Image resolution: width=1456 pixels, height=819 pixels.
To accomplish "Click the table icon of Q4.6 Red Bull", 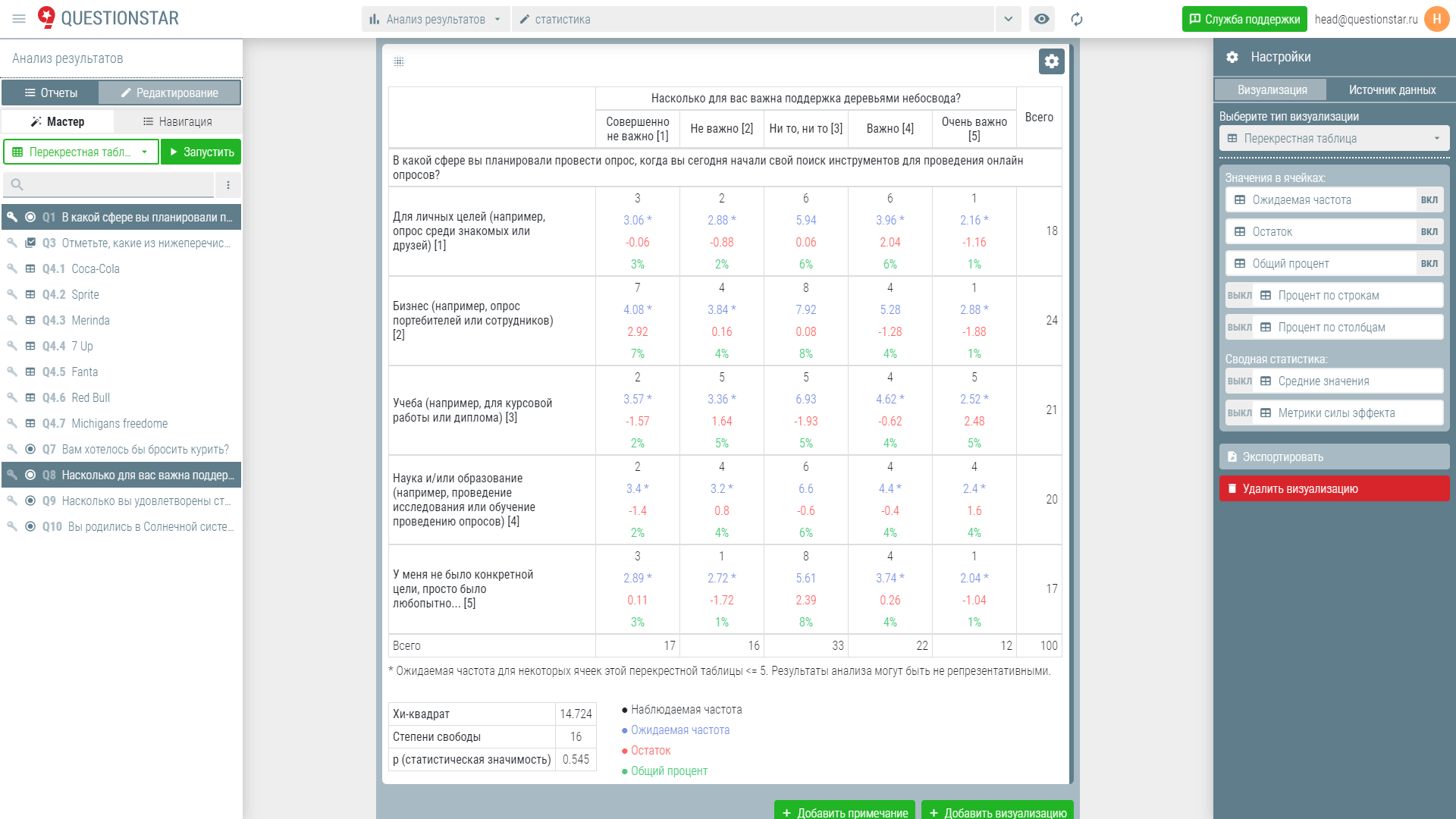I will [x=30, y=397].
